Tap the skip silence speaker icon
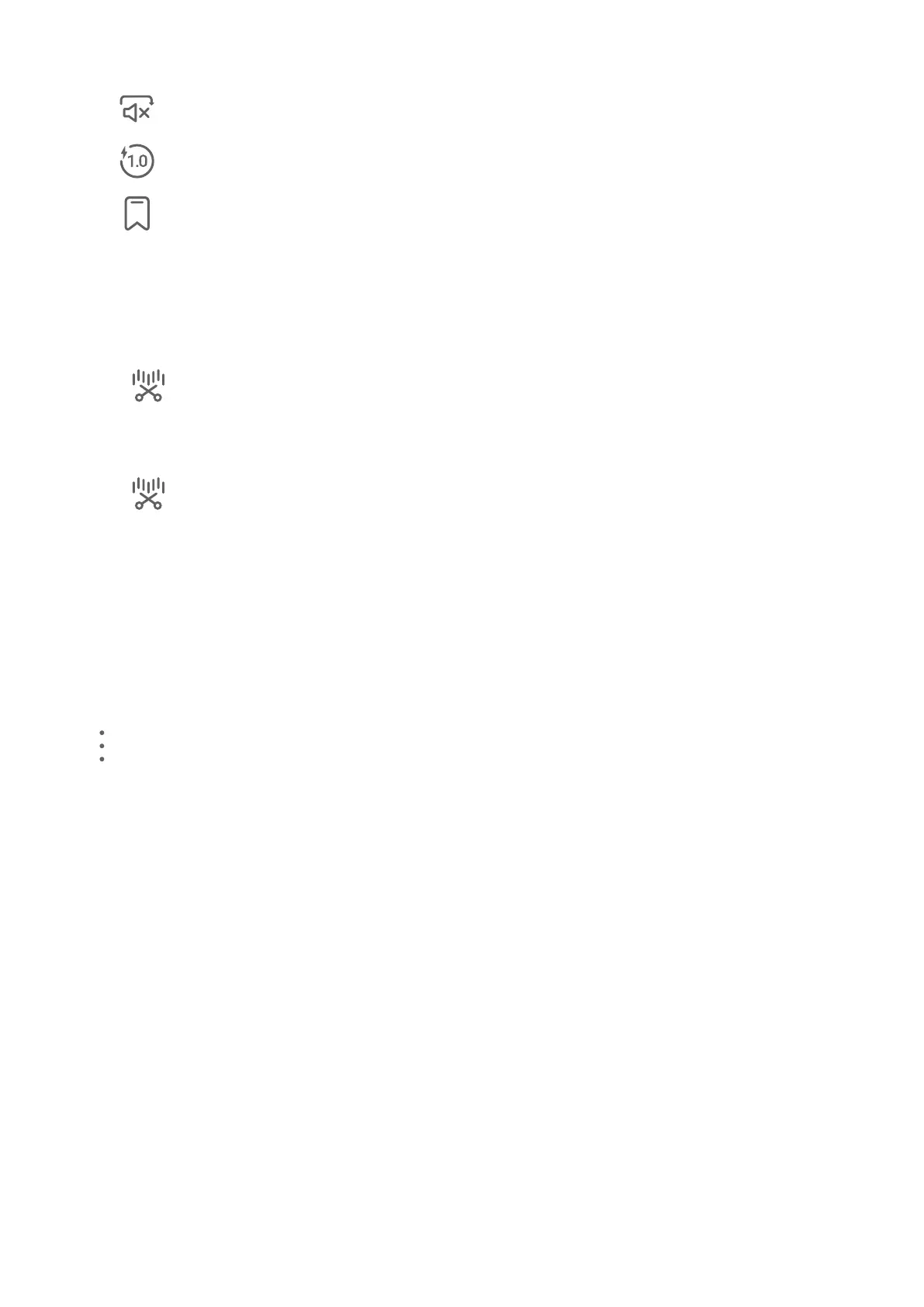The image size is (924, 1307). coord(137,109)
